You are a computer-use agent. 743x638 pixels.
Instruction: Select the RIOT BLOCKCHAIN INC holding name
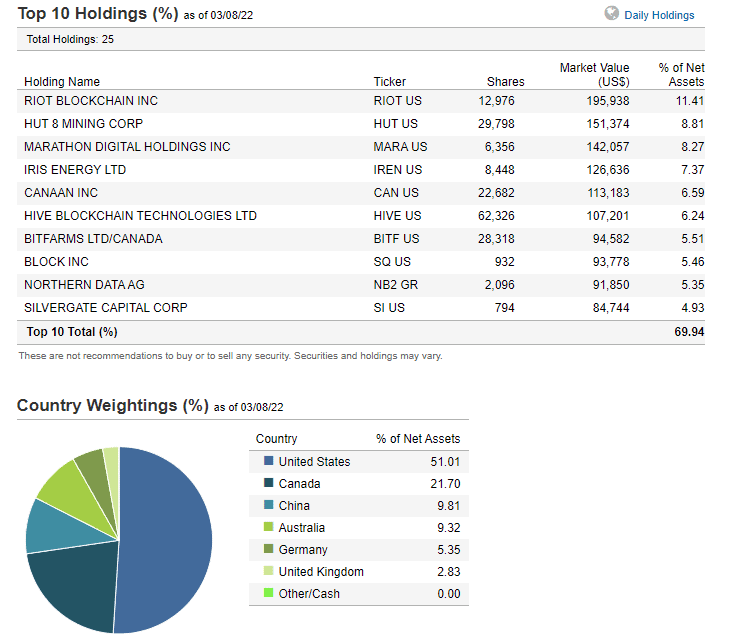click(x=91, y=101)
